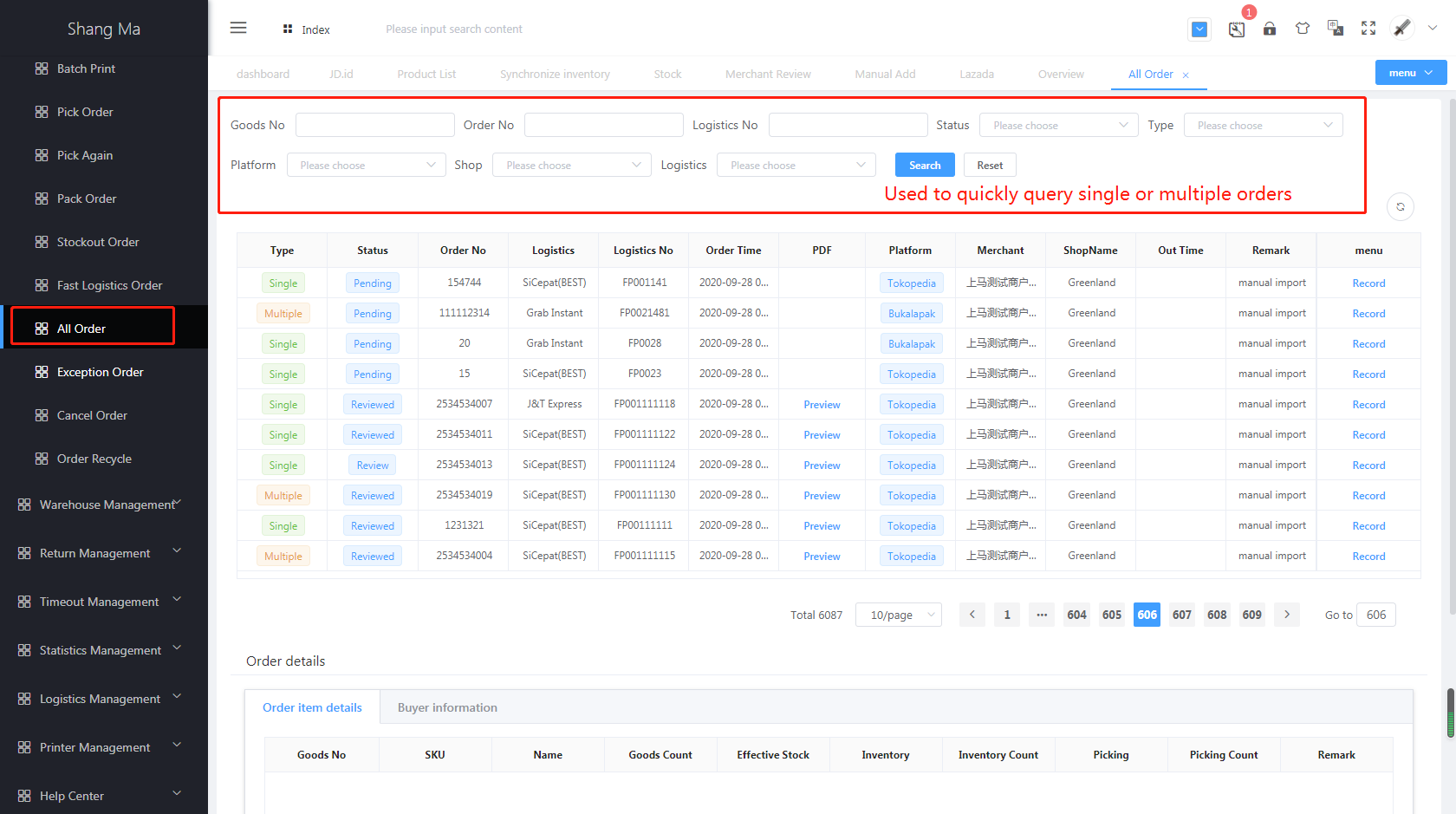
Task: Open the 10/page size selector
Action: pos(899,615)
